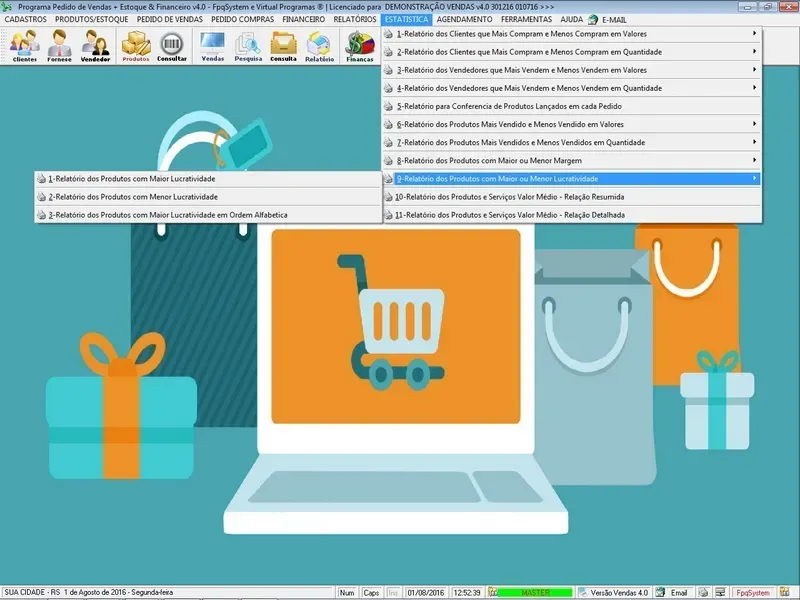Viewport: 800px width, 600px height.
Task: Open the FERRAMENTAS menu
Action: click(x=527, y=19)
